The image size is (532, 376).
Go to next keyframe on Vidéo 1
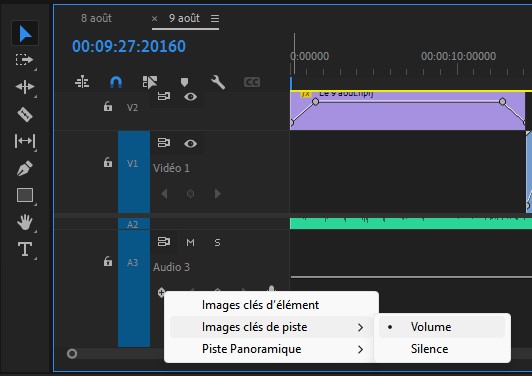(x=217, y=194)
